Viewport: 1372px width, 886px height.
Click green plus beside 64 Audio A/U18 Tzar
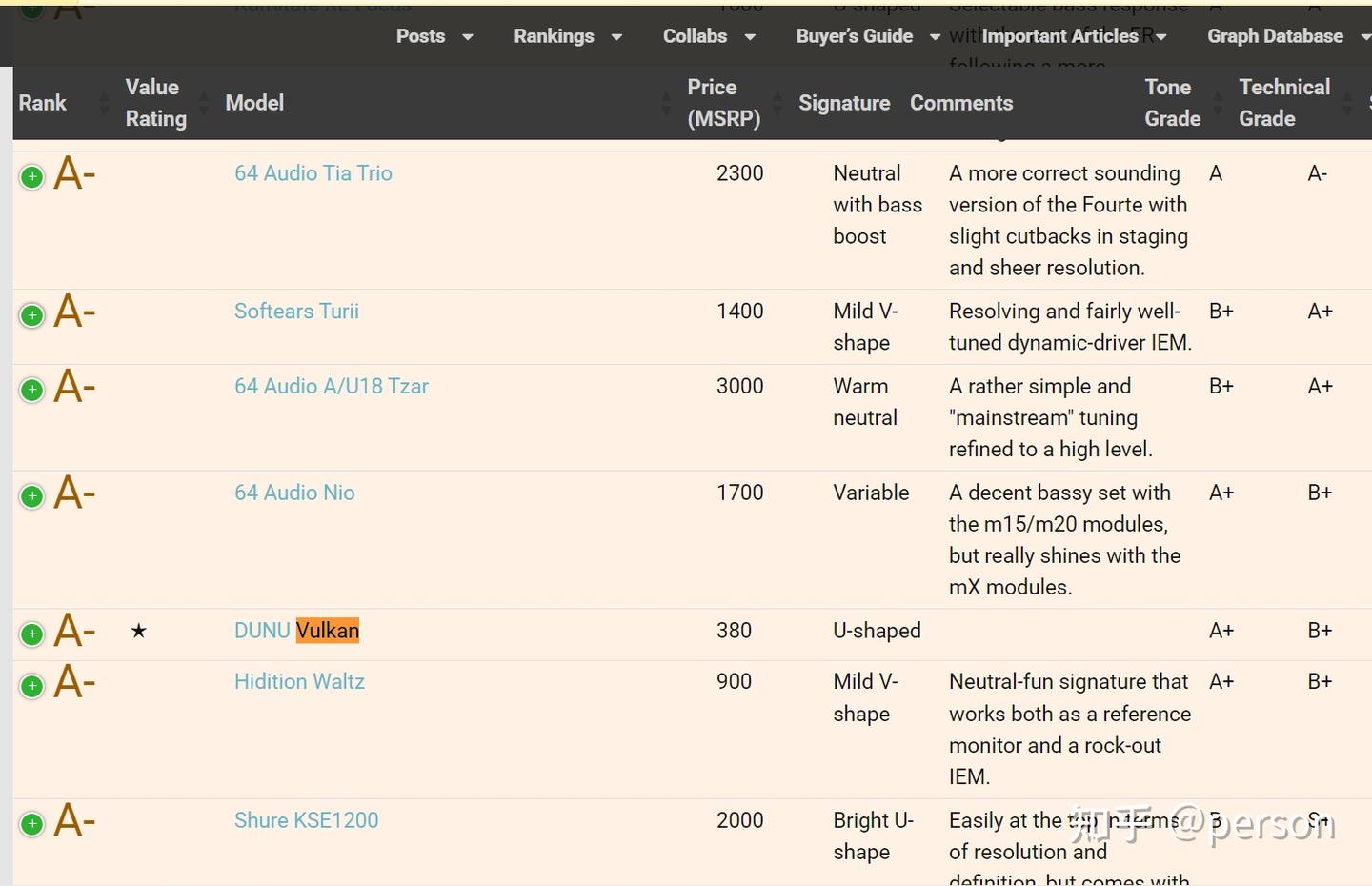tap(32, 390)
